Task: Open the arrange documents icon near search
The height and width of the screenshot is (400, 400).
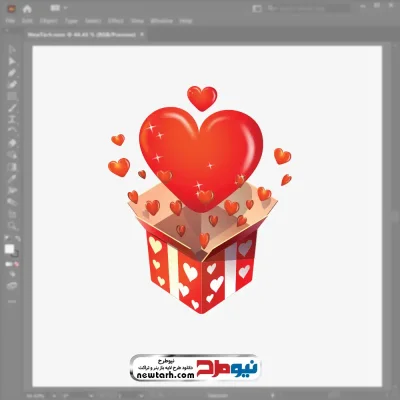Action: tap(257, 8)
